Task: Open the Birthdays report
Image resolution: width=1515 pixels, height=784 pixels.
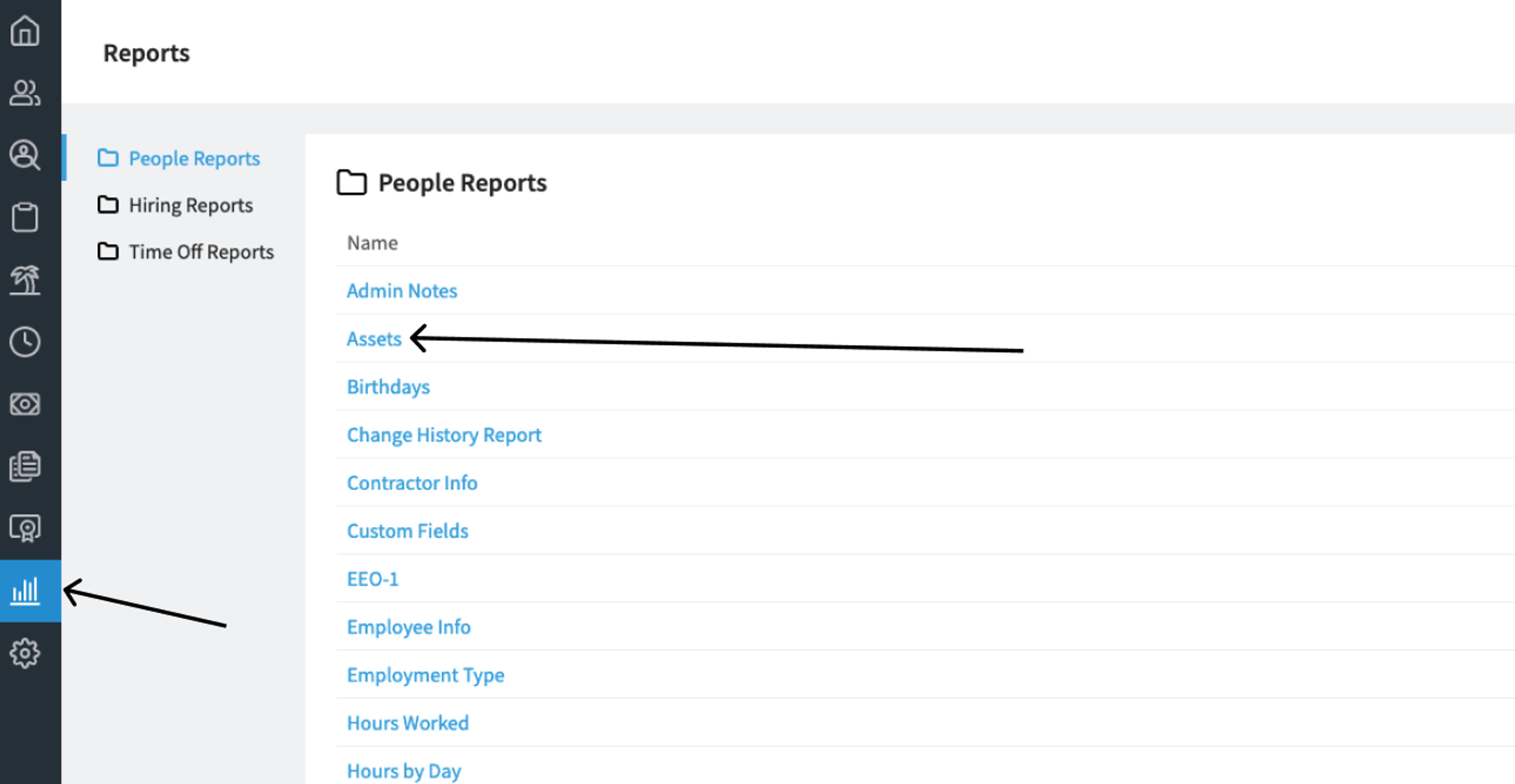Action: click(x=388, y=387)
